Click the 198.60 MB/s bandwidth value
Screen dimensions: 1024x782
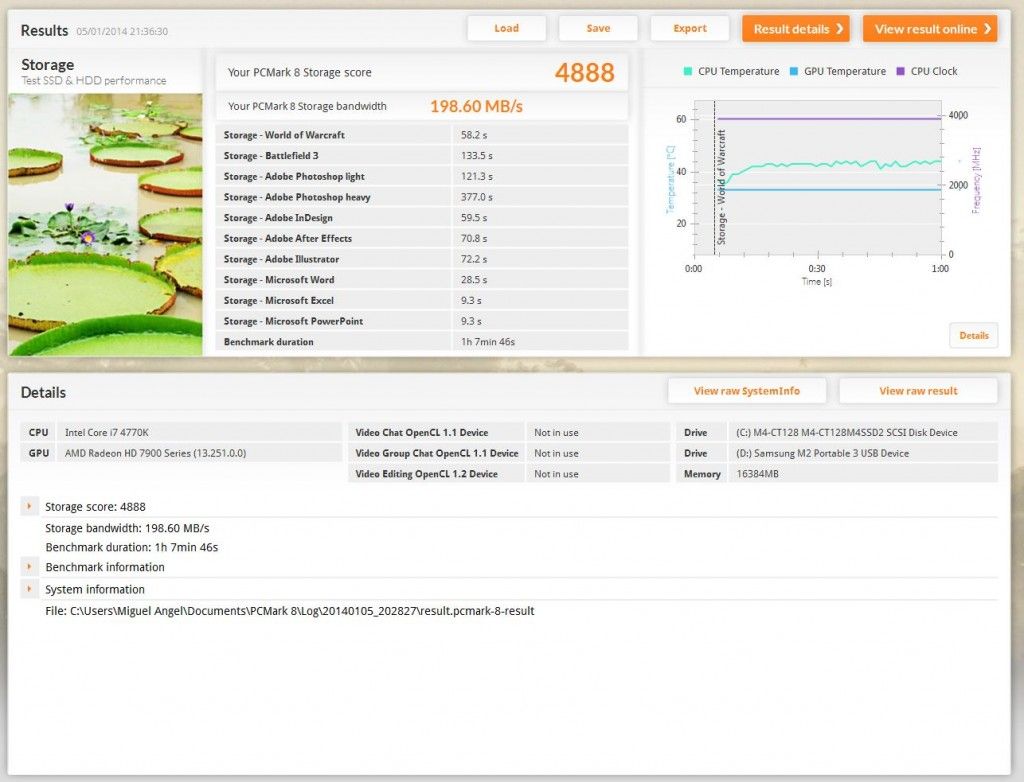click(x=476, y=106)
